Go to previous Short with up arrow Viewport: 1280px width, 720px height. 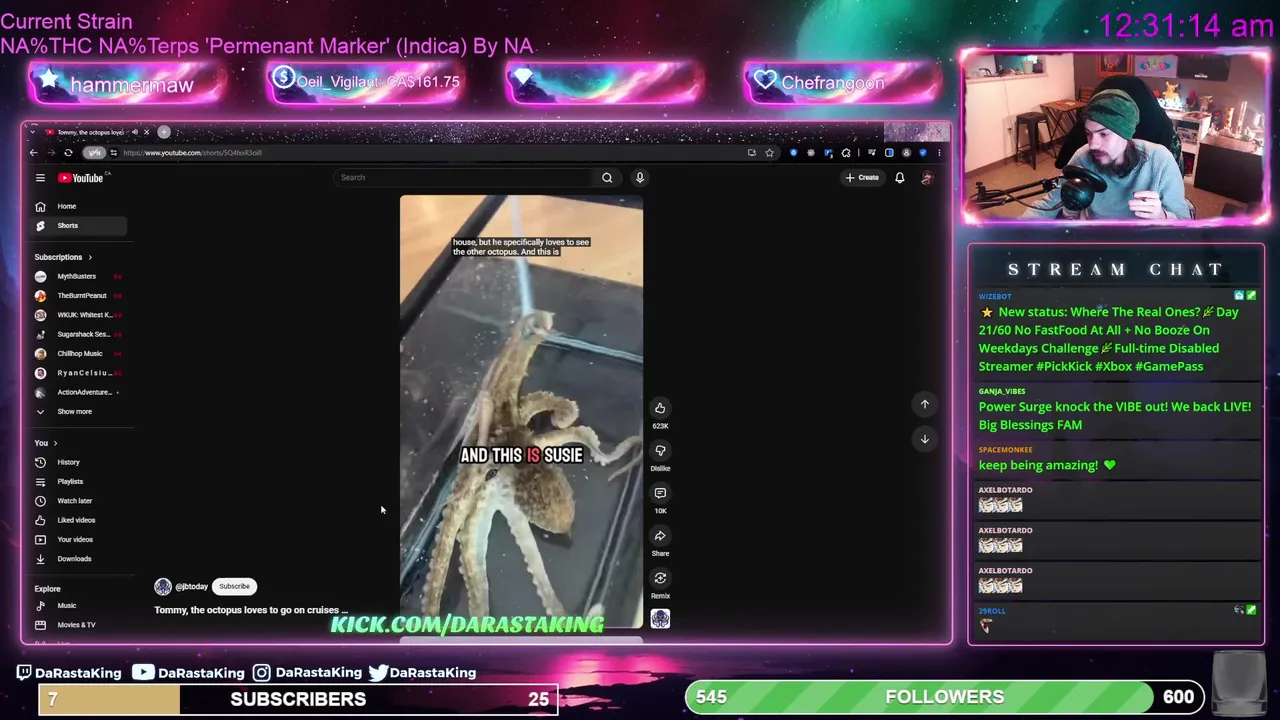925,404
